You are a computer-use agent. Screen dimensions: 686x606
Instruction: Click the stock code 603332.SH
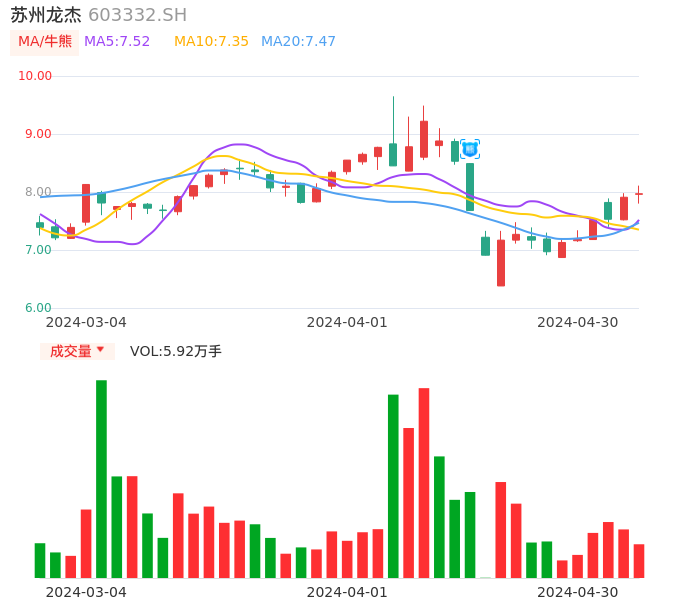[137, 15]
